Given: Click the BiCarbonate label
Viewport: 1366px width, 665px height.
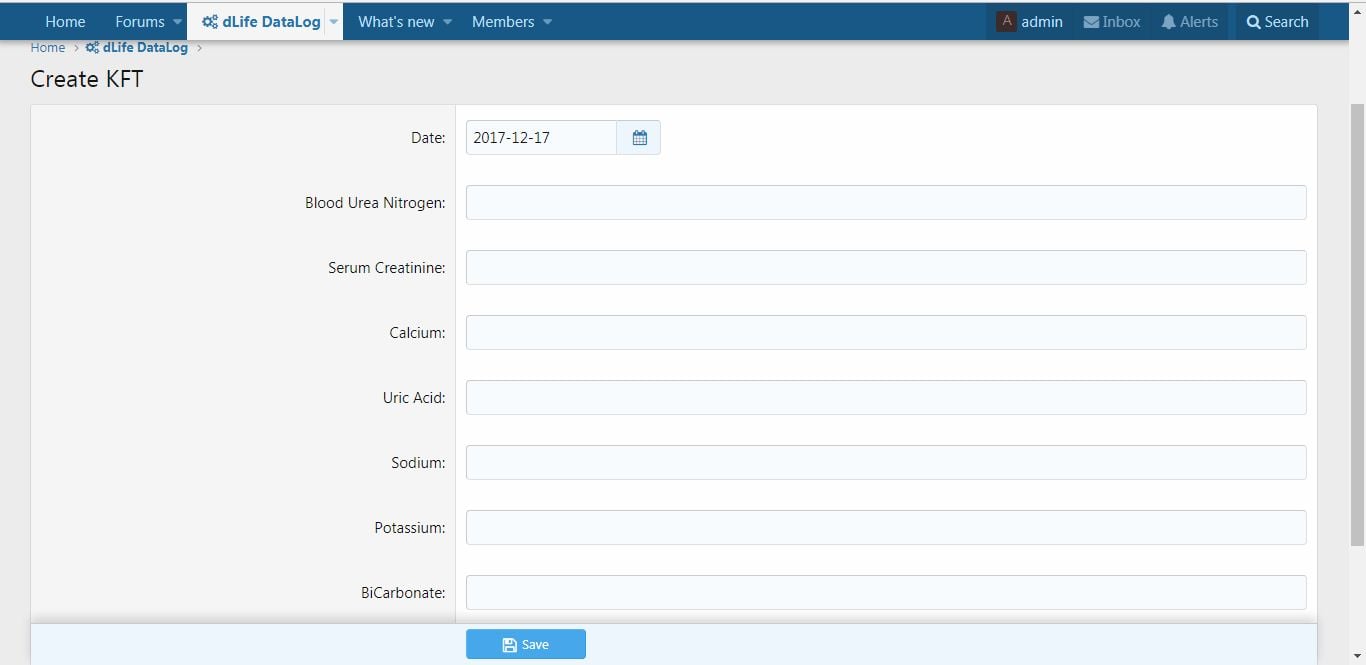Looking at the screenshot, I should [x=403, y=593].
